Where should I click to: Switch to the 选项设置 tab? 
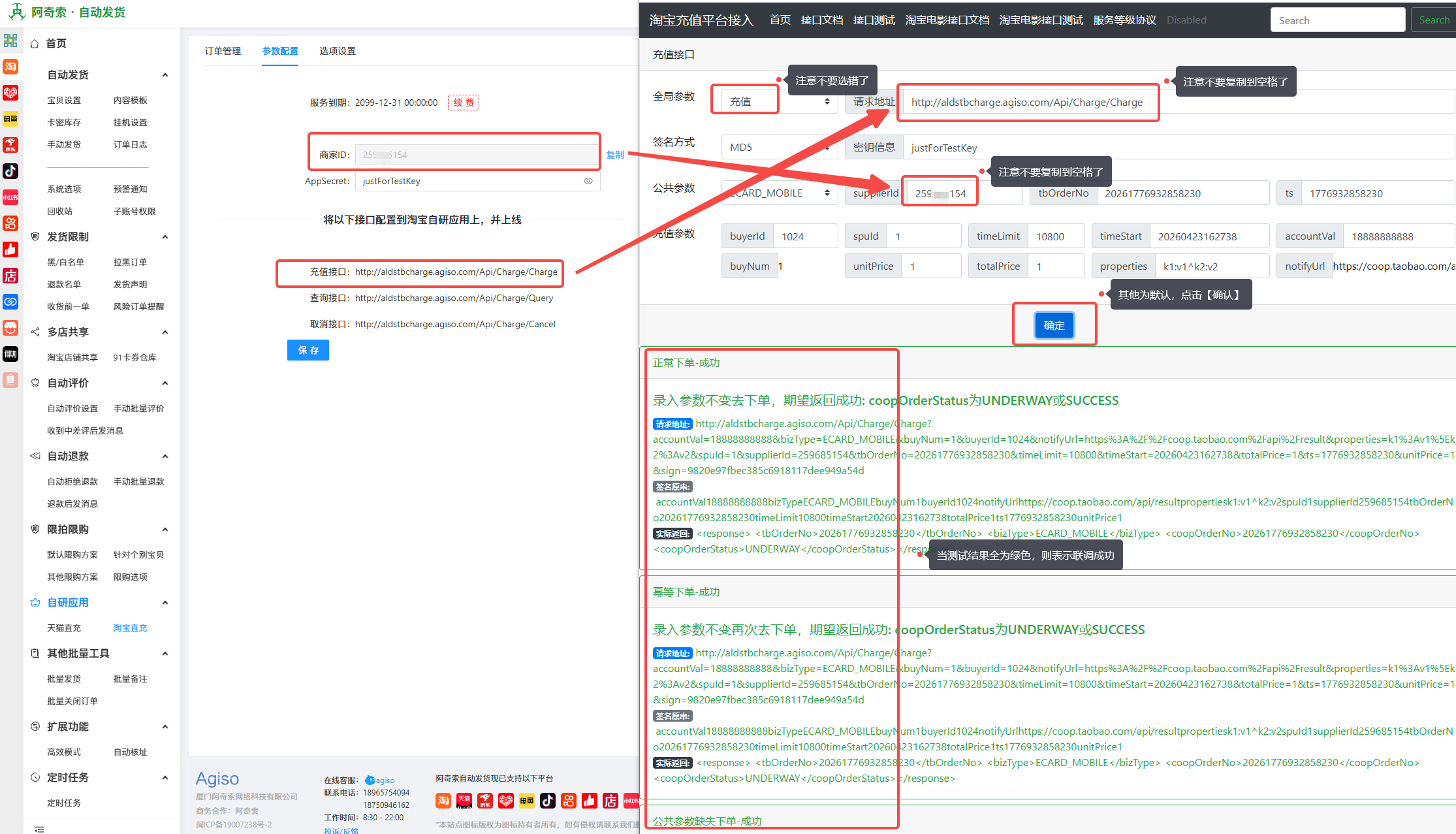(338, 51)
